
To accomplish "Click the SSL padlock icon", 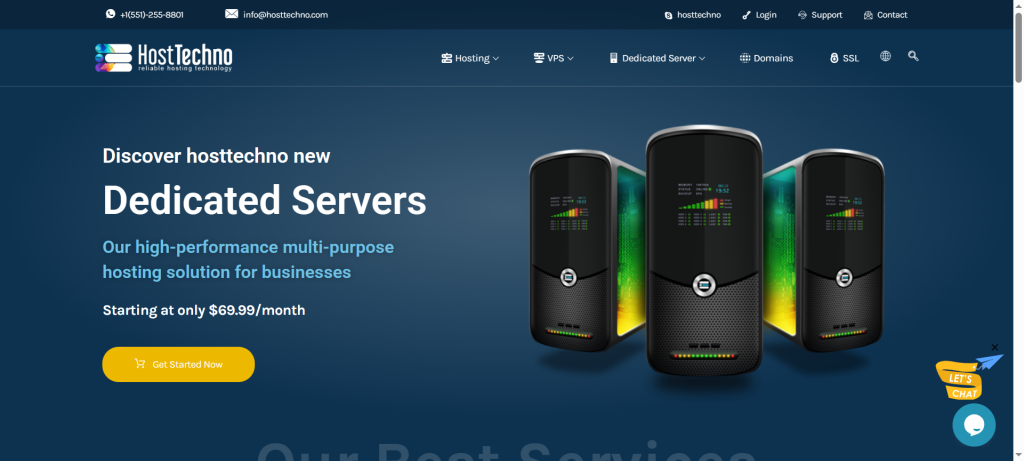I will (x=834, y=58).
